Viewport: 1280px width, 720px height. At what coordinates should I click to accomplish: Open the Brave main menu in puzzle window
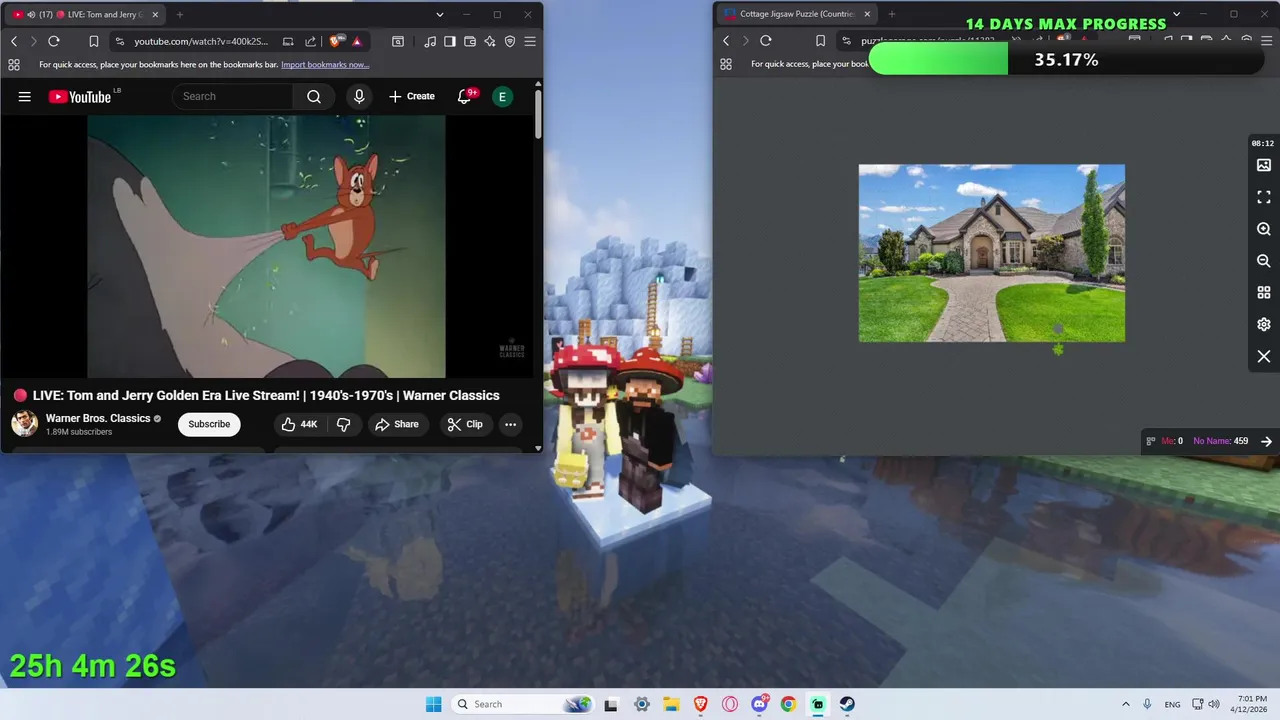1266,41
